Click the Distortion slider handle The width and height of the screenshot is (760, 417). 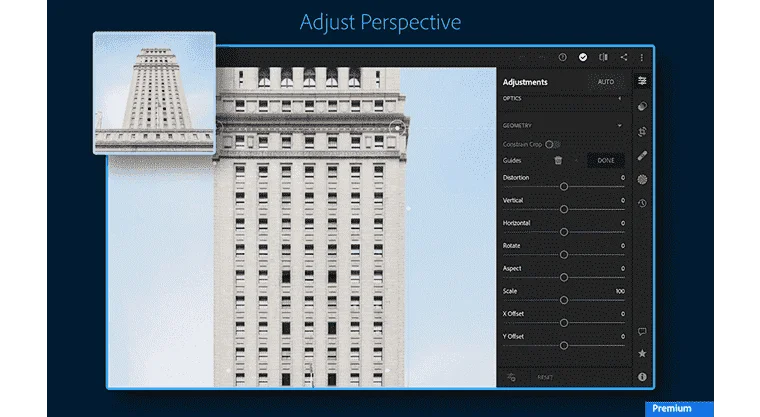(x=564, y=187)
